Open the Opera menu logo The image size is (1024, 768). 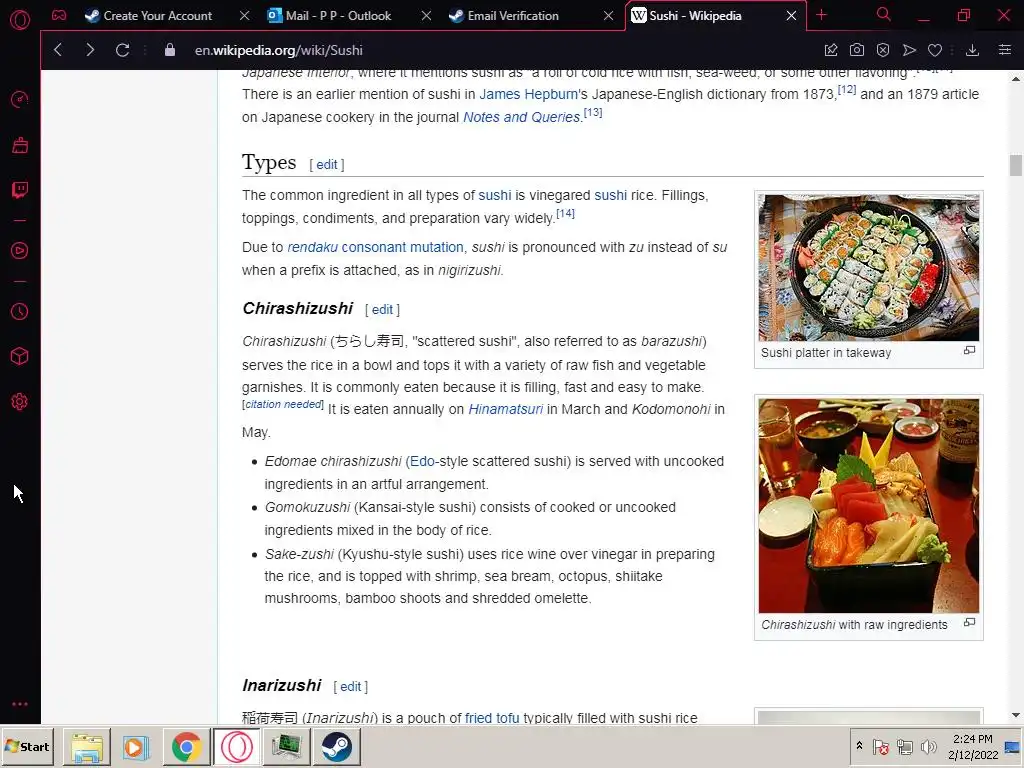tap(20, 20)
